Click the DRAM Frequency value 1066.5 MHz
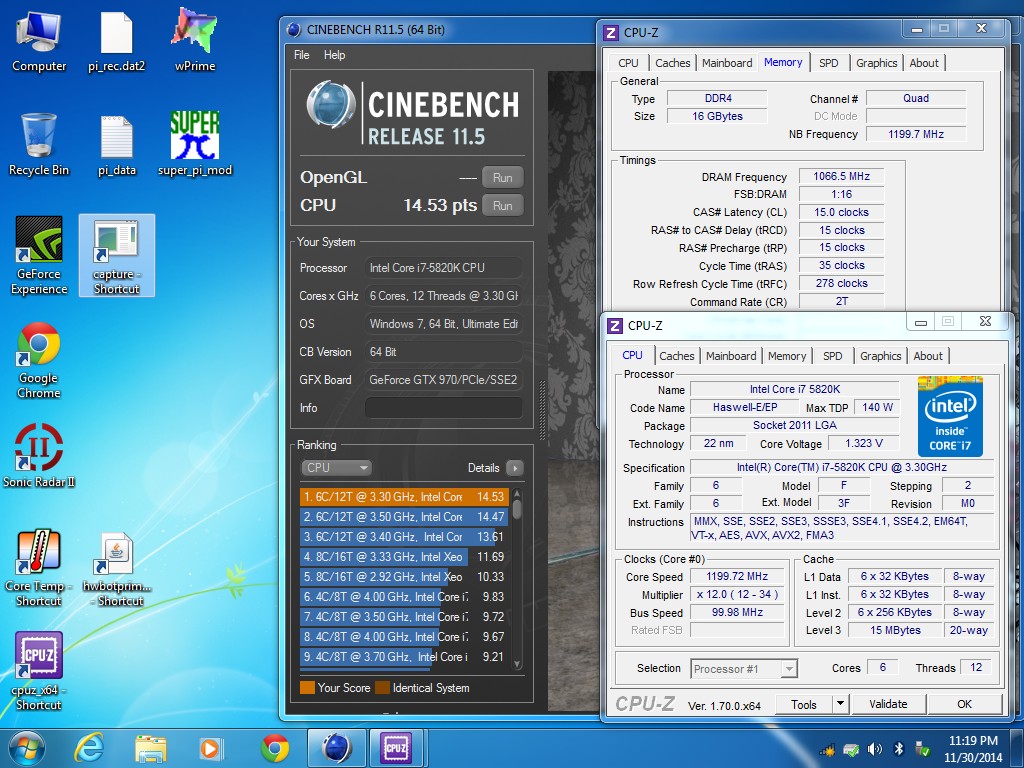1024x768 pixels. 841,176
